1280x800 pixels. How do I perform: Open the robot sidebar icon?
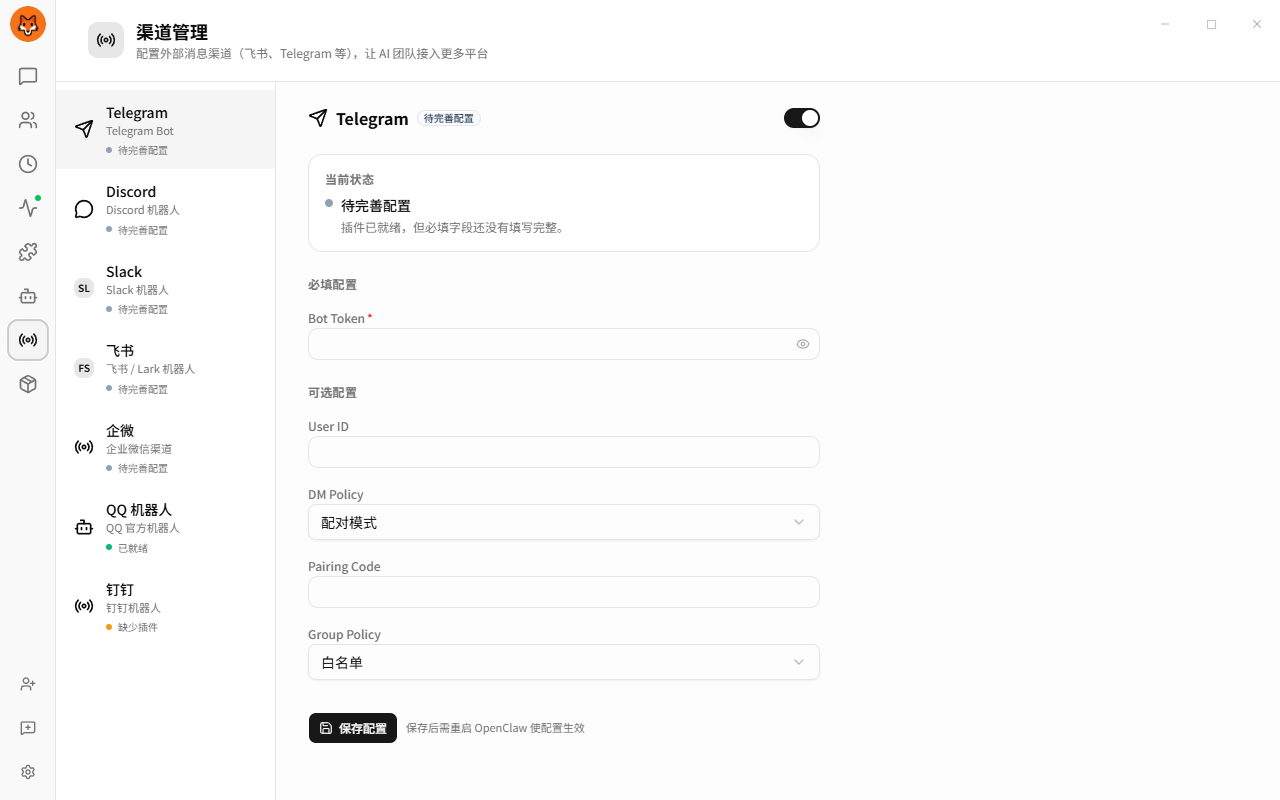[x=28, y=296]
